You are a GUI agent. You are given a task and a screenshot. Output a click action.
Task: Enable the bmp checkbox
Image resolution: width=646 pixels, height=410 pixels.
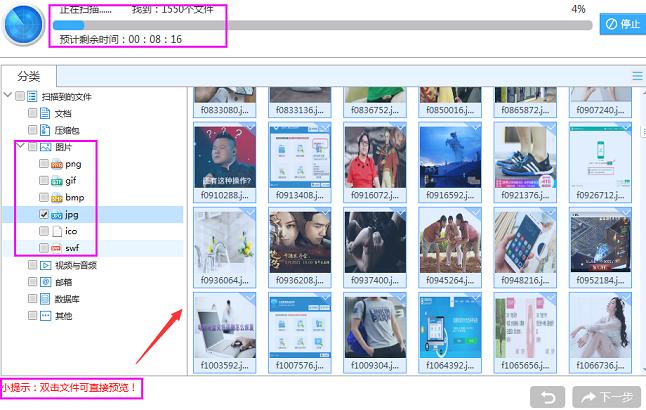pyautogui.click(x=44, y=197)
